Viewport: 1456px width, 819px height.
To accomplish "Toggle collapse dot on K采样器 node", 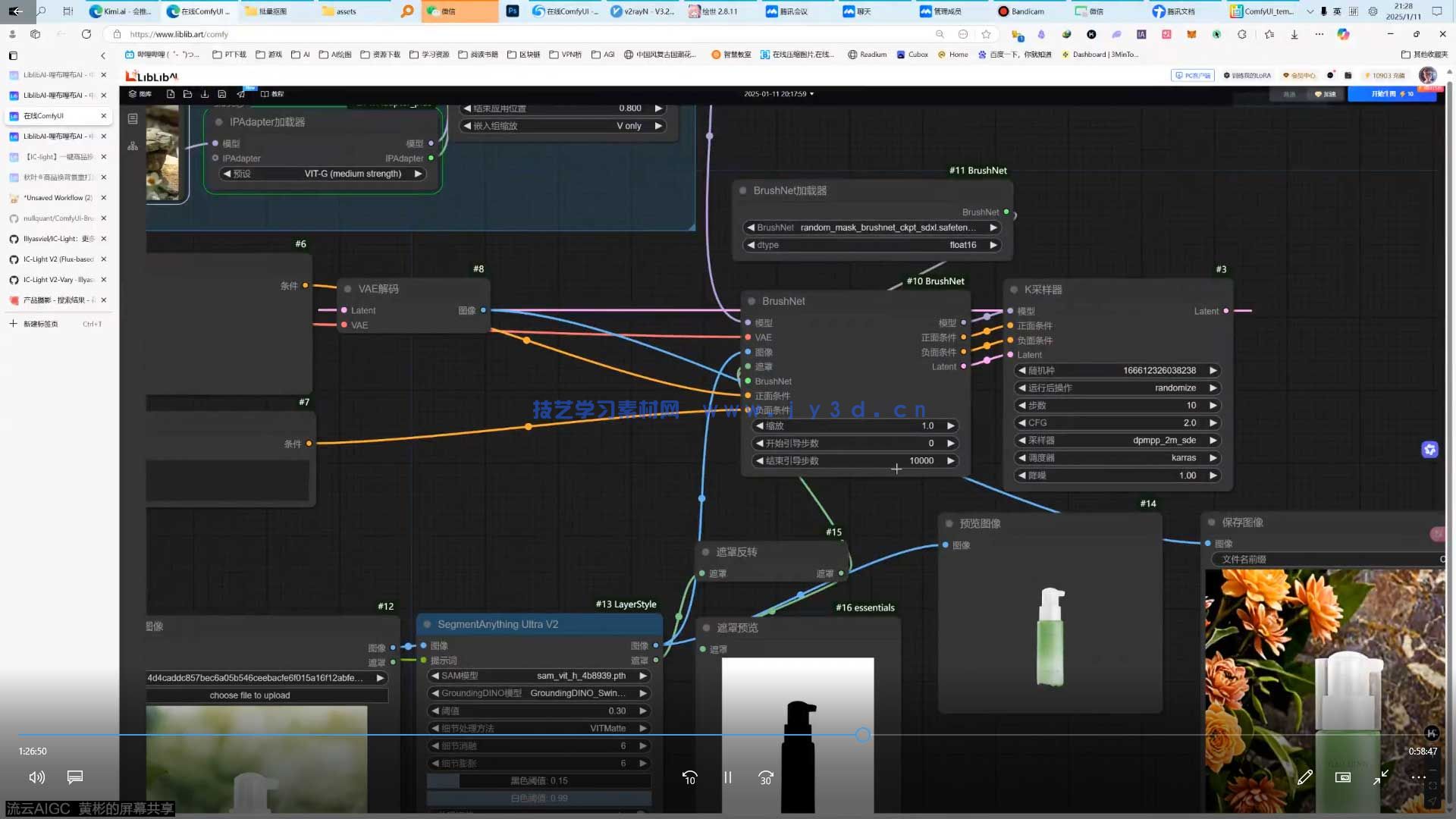I will coord(1014,290).
